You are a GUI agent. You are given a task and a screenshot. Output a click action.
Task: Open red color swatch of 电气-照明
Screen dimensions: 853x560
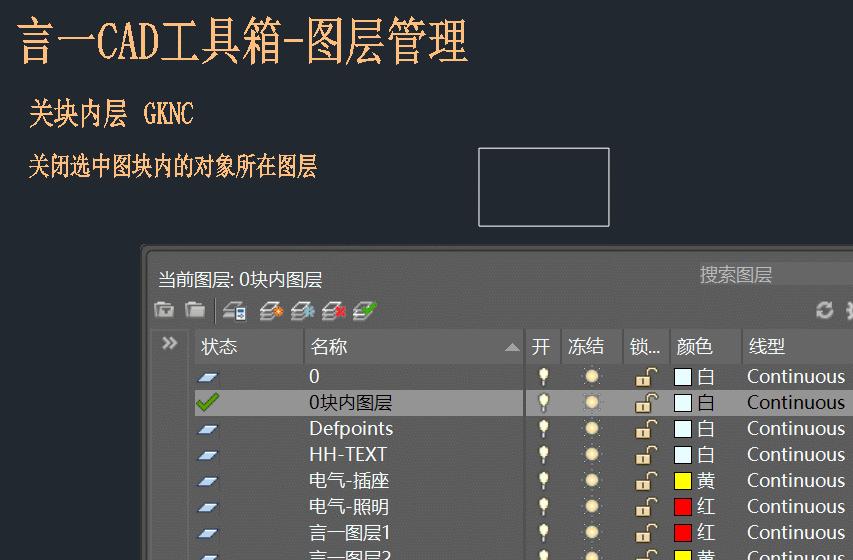pyautogui.click(x=683, y=507)
